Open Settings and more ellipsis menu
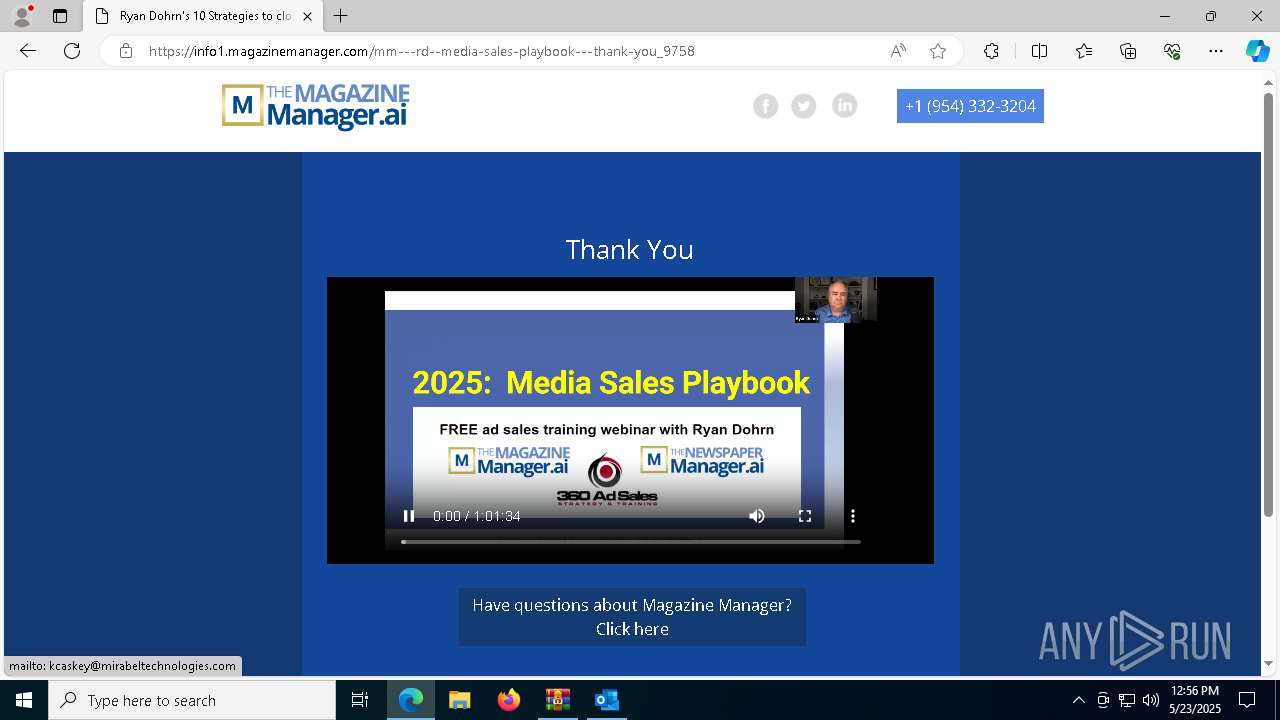 pos(1216,51)
